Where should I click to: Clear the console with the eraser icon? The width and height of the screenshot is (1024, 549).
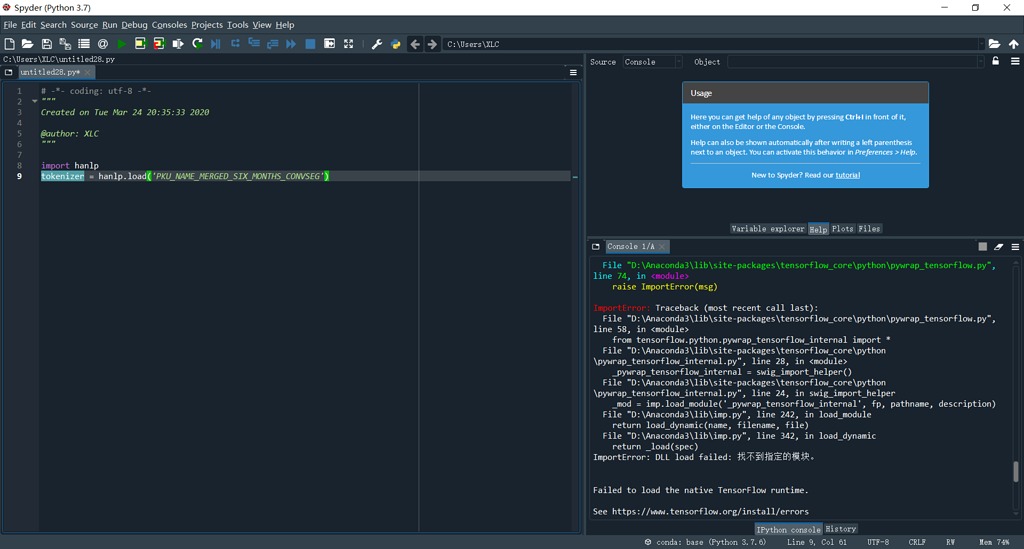point(998,246)
